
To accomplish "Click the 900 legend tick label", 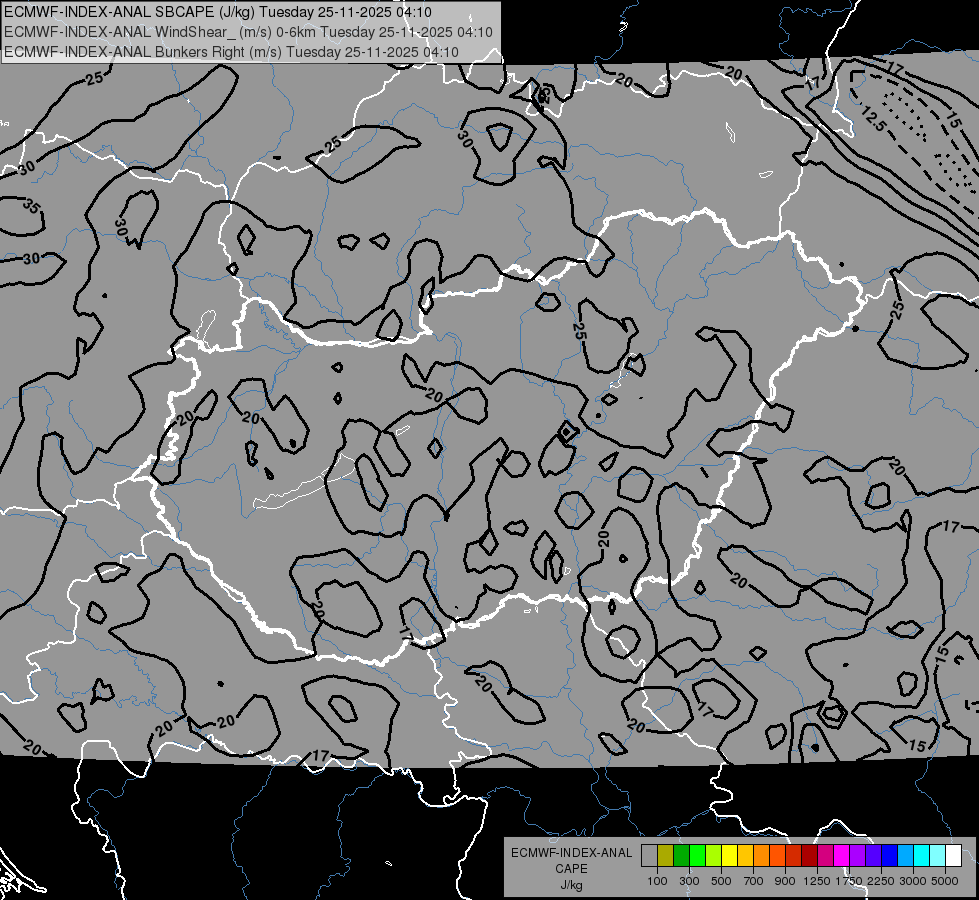I will coord(785,881).
